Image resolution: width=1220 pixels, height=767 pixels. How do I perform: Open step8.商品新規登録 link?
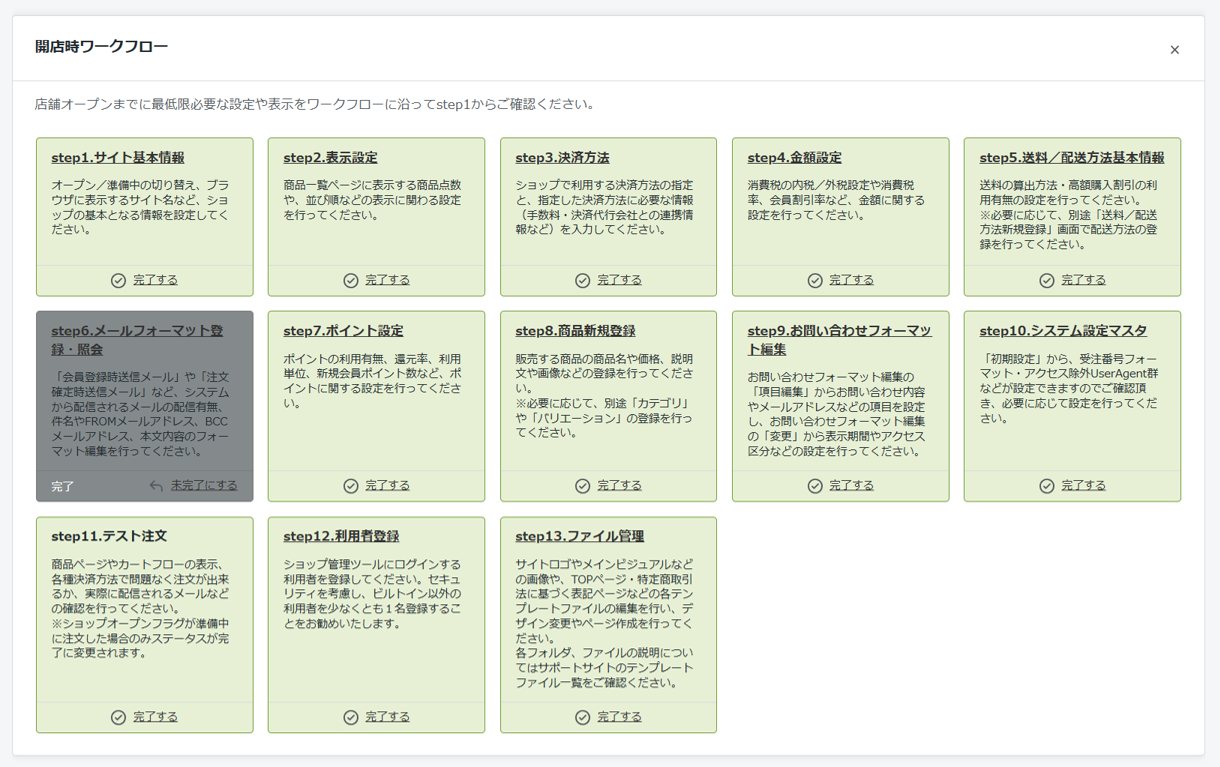point(575,331)
